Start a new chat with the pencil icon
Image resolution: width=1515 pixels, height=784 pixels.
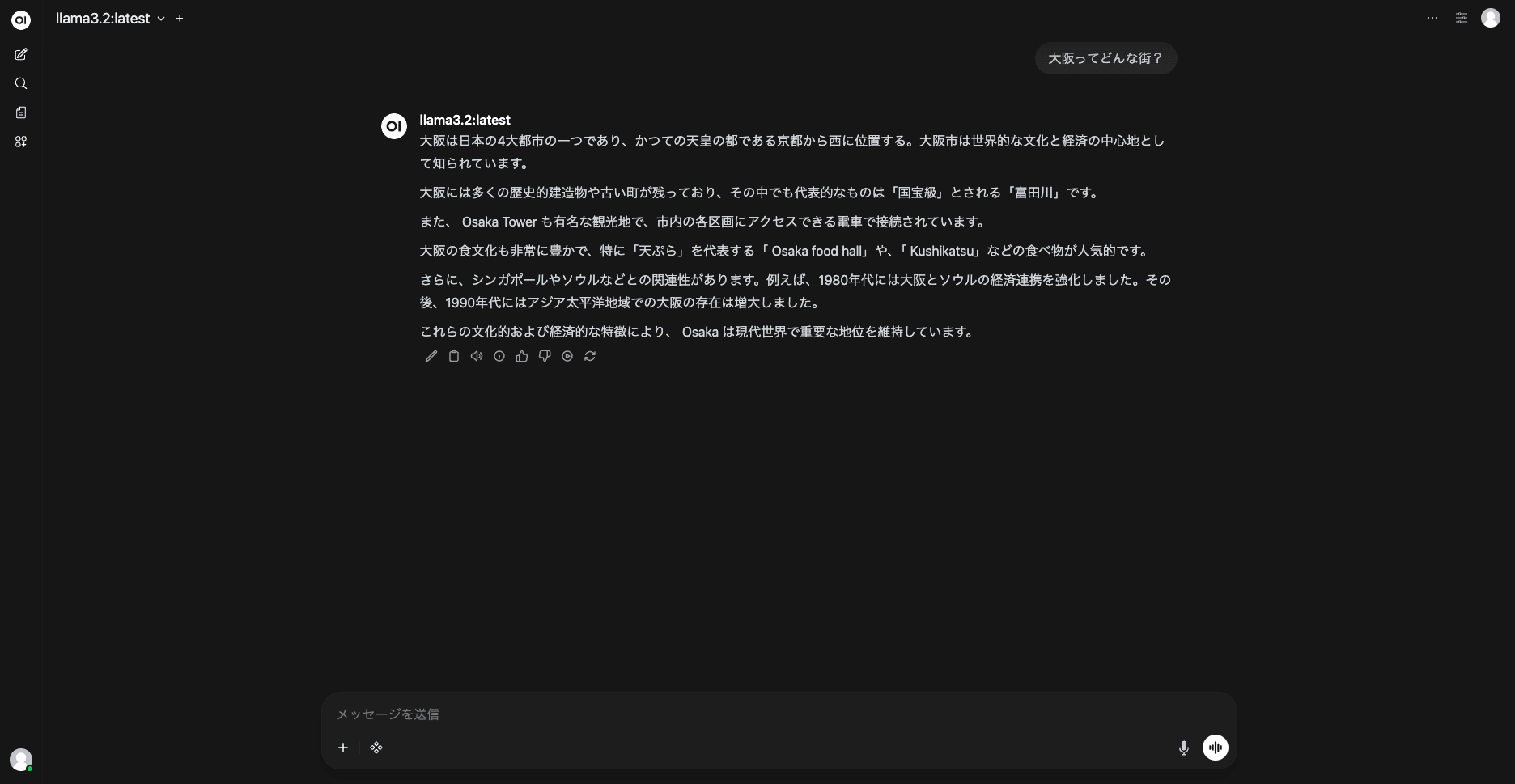coord(21,54)
